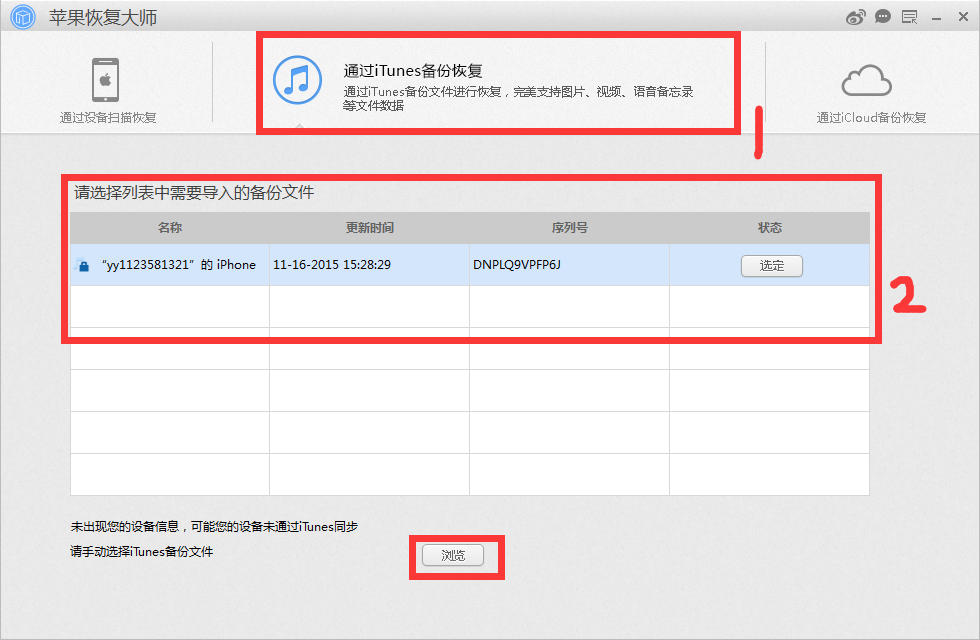Click the iTunes backup description text
980x640 pixels.
click(x=518, y=99)
